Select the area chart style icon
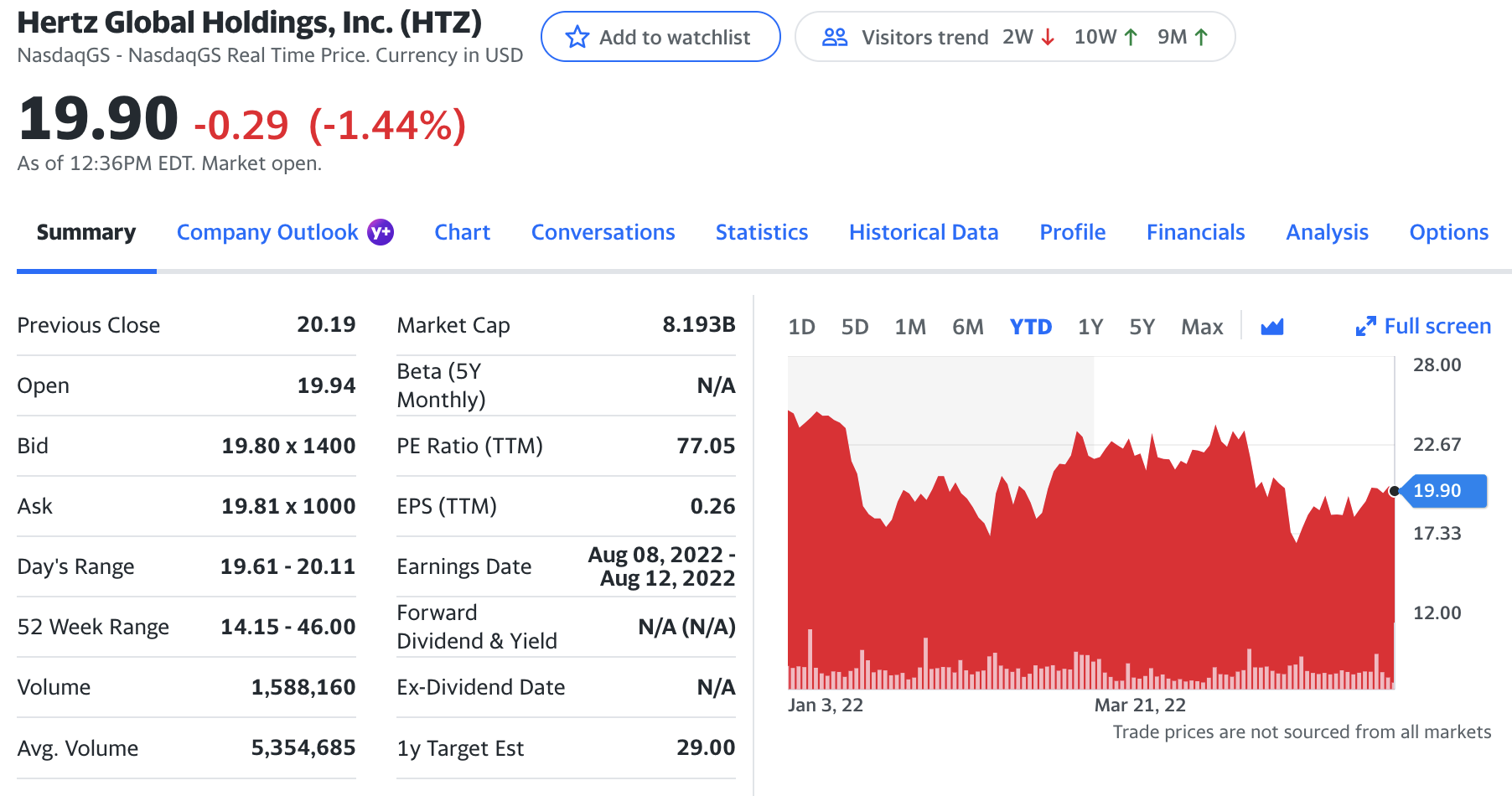The height and width of the screenshot is (796, 1512). (1273, 327)
